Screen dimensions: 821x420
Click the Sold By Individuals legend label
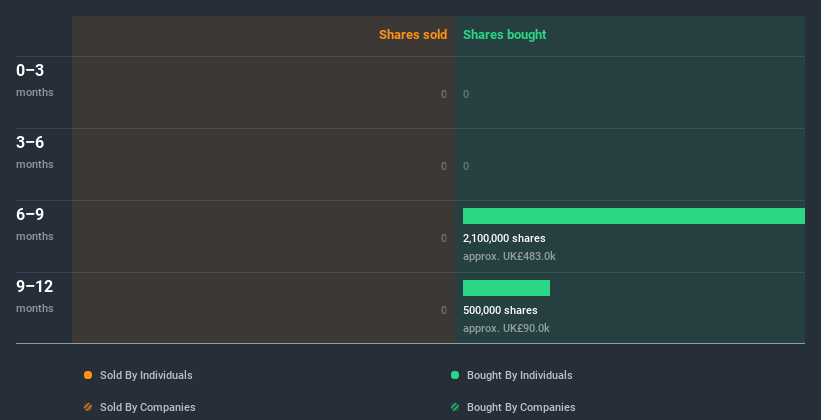click(146, 375)
